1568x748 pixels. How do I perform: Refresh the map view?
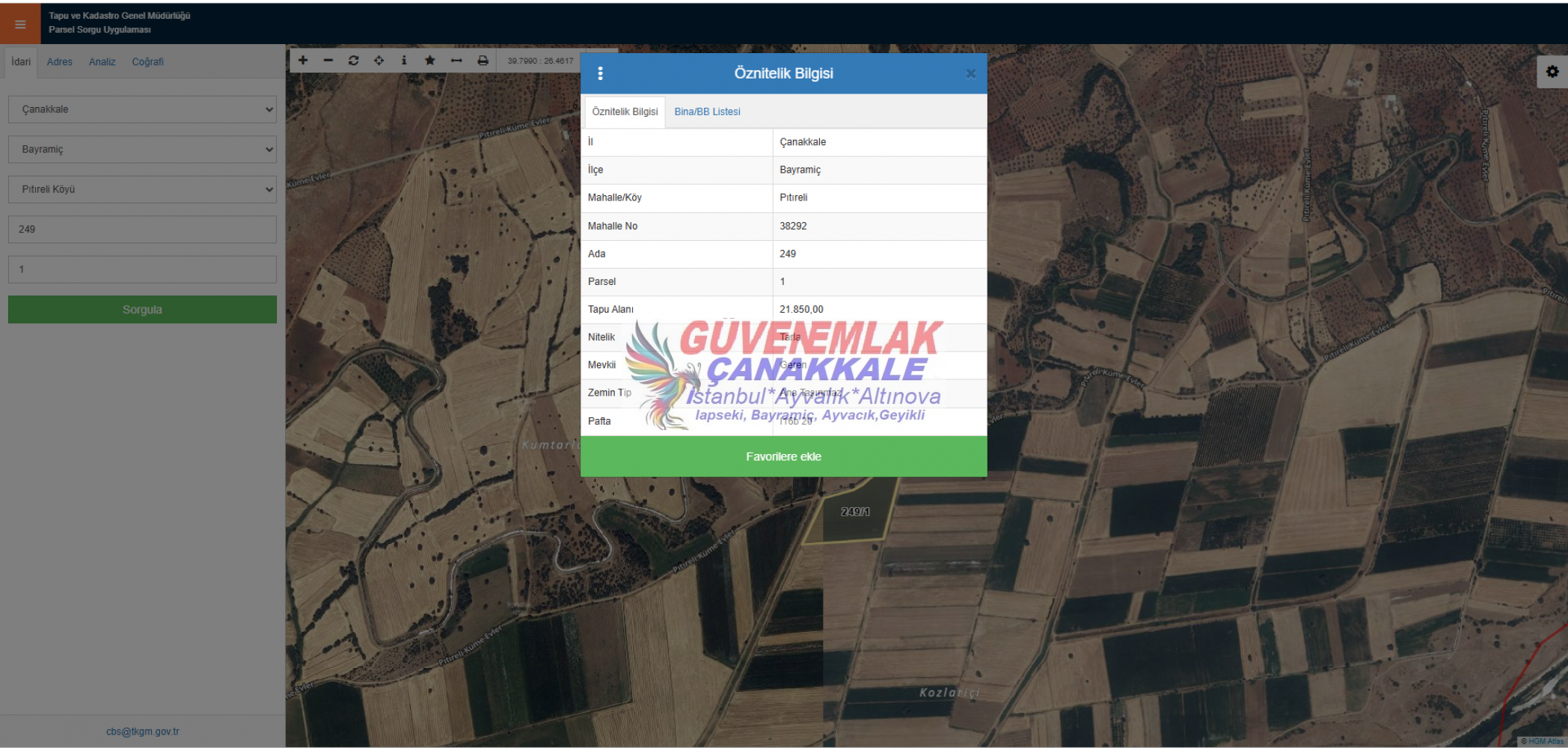354,61
